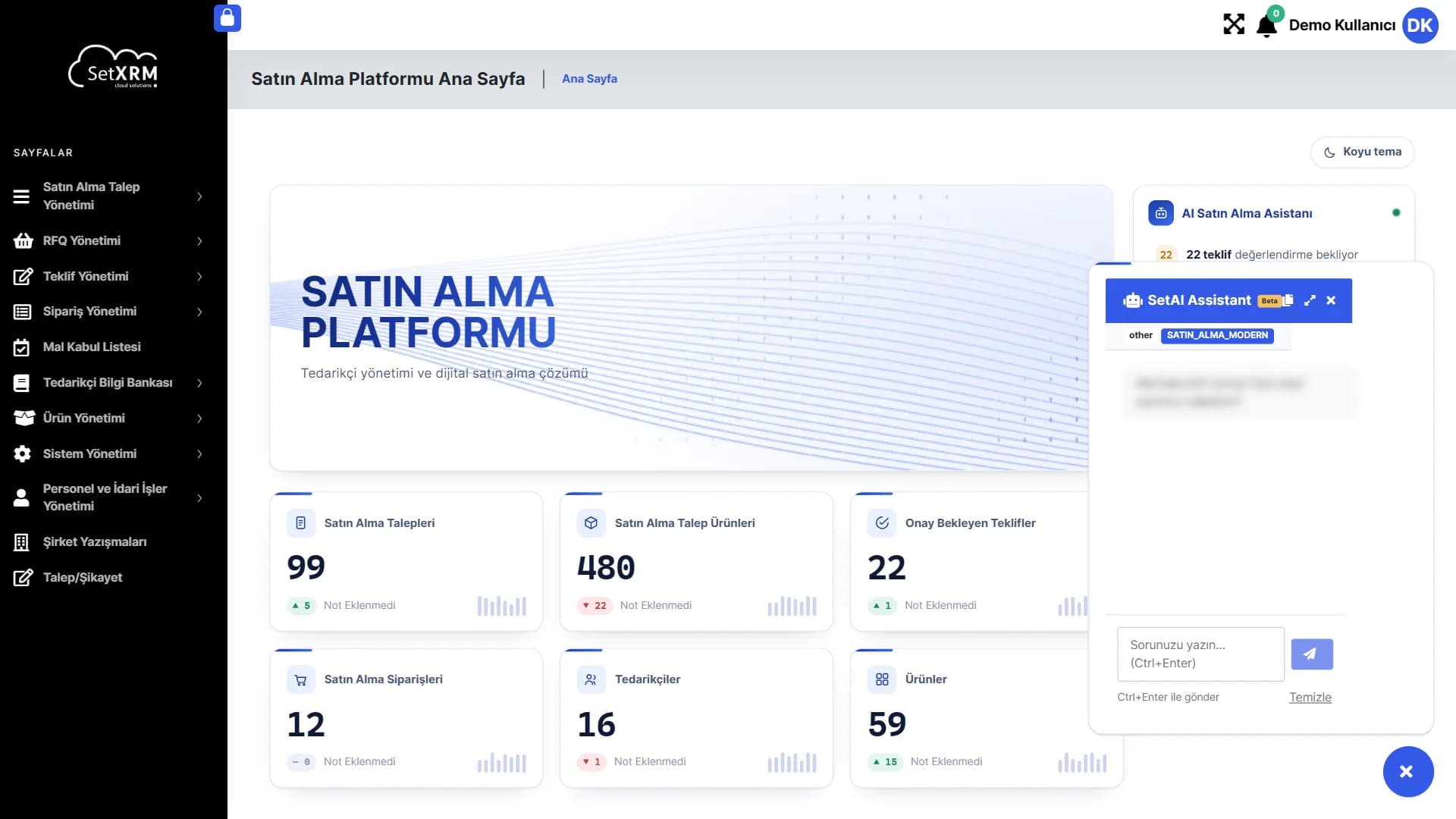Viewport: 1456px width, 819px height.
Task: Expand RFQ Yönetimi submenu
Action: (108, 240)
